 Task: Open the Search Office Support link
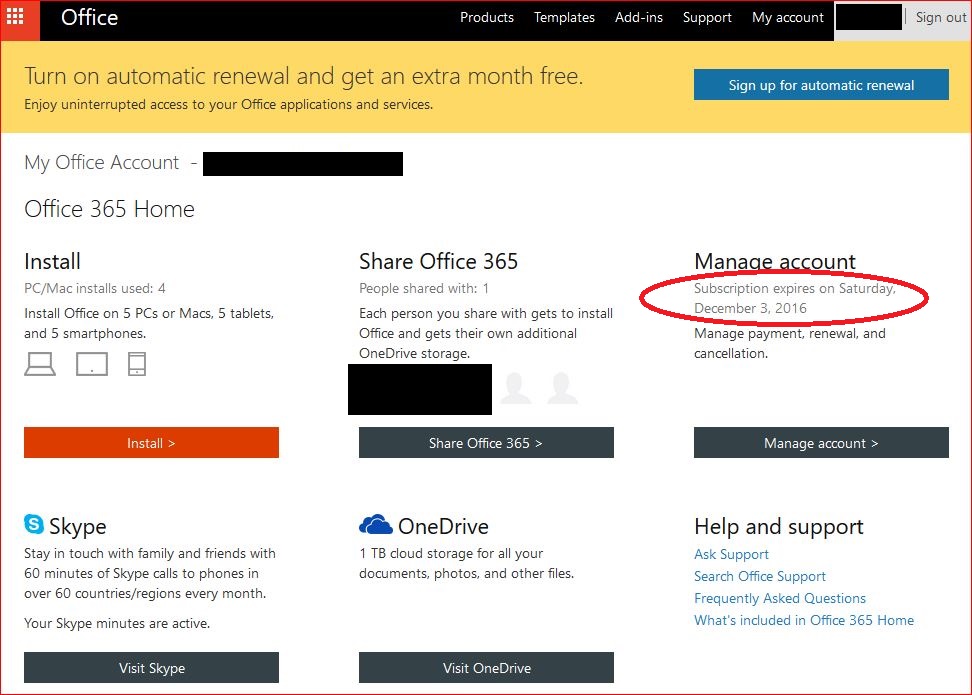pyautogui.click(x=760, y=577)
